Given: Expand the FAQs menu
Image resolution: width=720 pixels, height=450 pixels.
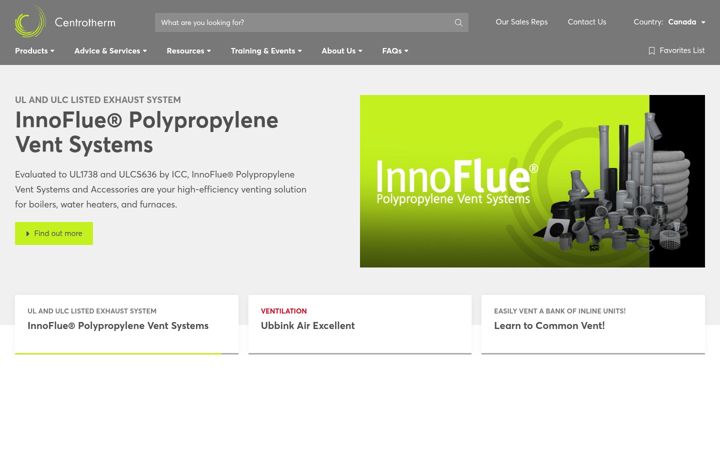Looking at the screenshot, I should pyautogui.click(x=395, y=51).
